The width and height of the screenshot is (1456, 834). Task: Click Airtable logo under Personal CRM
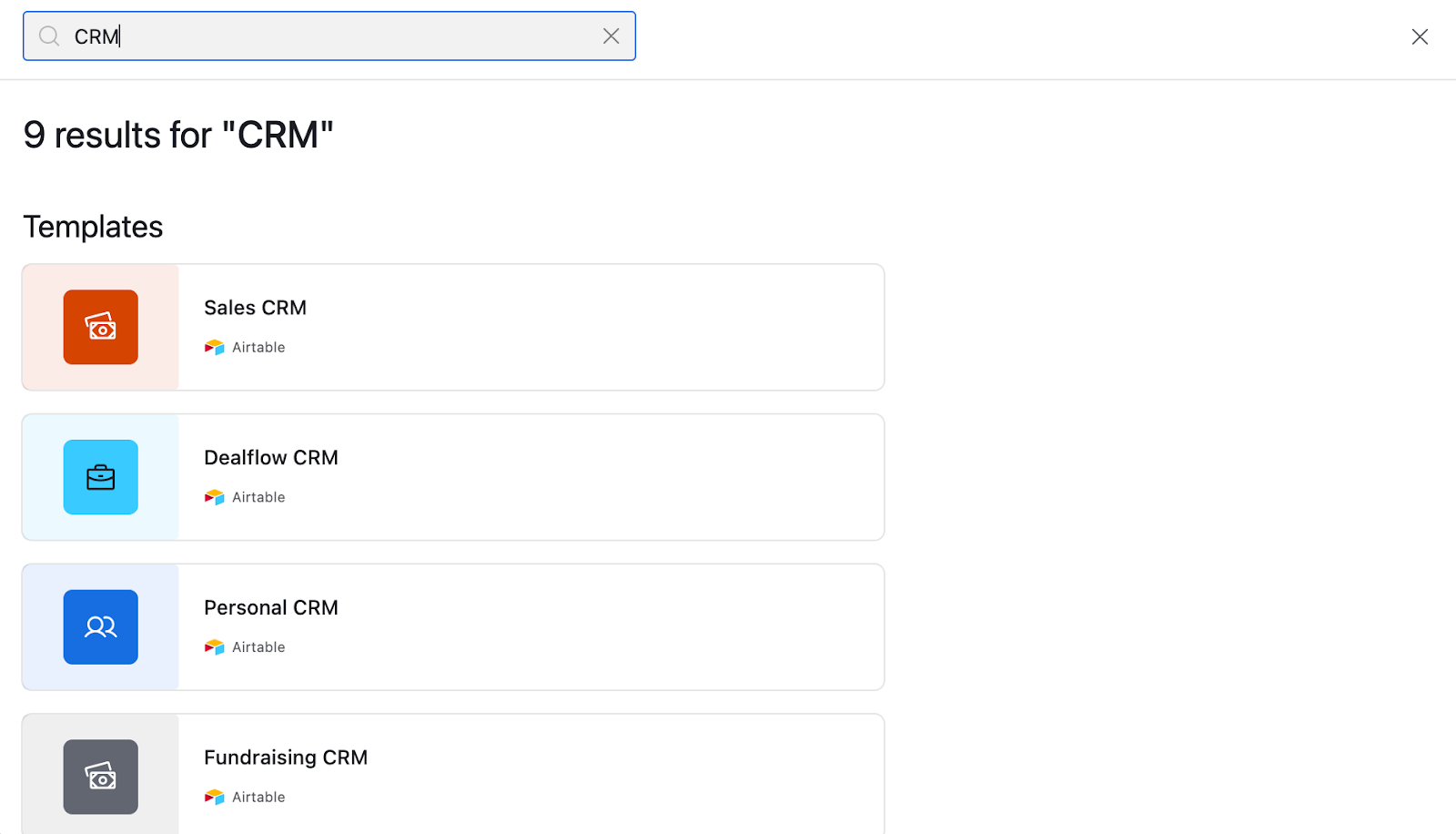pos(215,647)
